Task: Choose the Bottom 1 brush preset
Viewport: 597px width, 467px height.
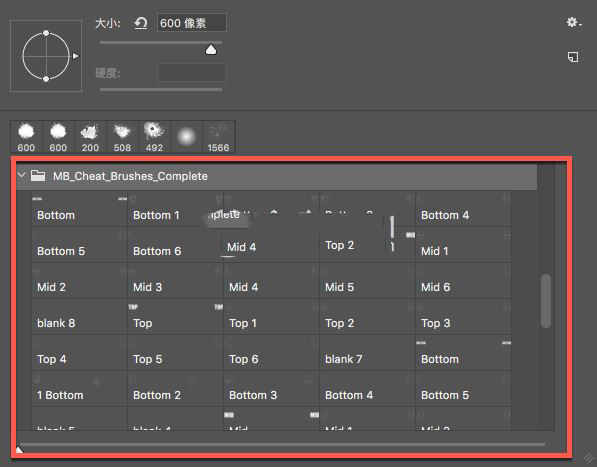Action: [x=175, y=209]
